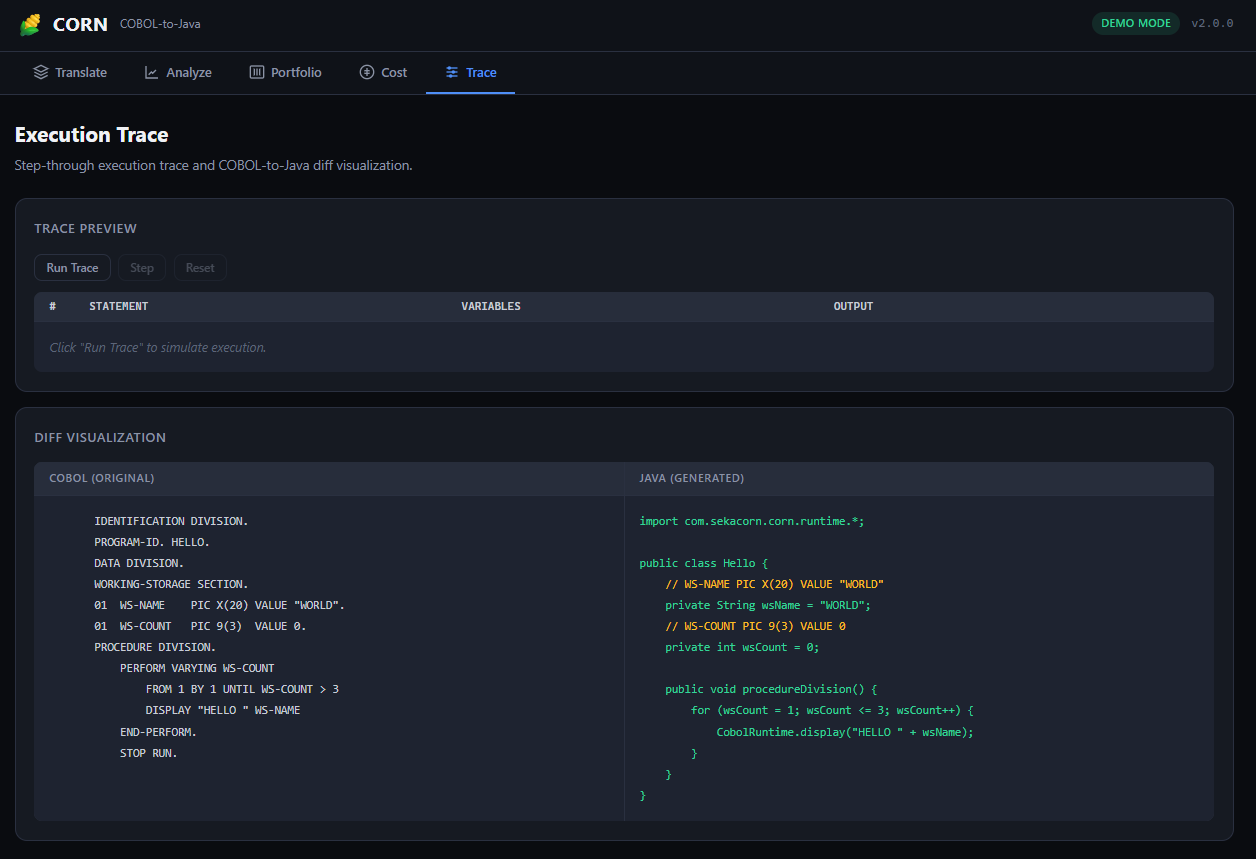This screenshot has width=1256, height=859.
Task: Hit the Reset button
Action: [x=200, y=268]
